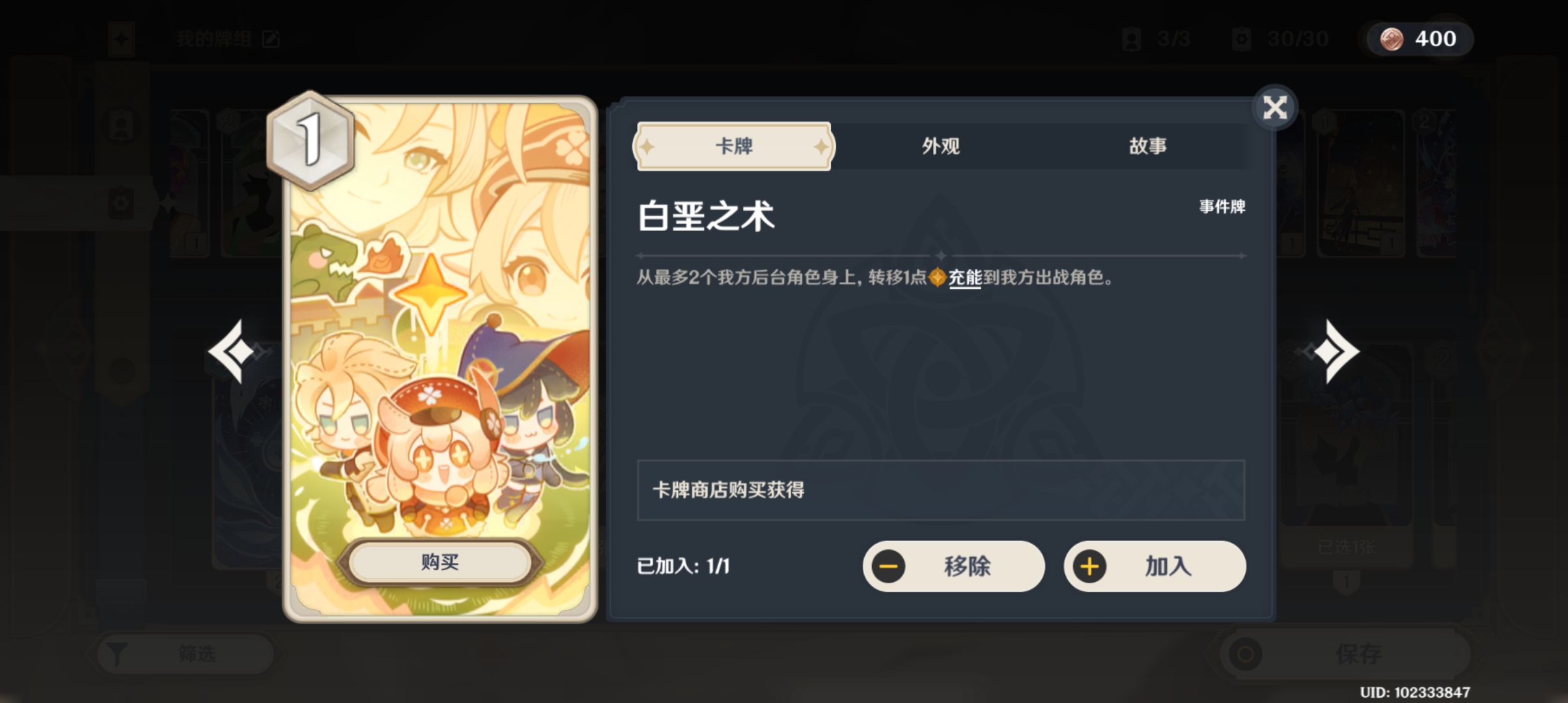Select the 卡牌 tab
This screenshot has height=703, width=1568.
pos(734,146)
